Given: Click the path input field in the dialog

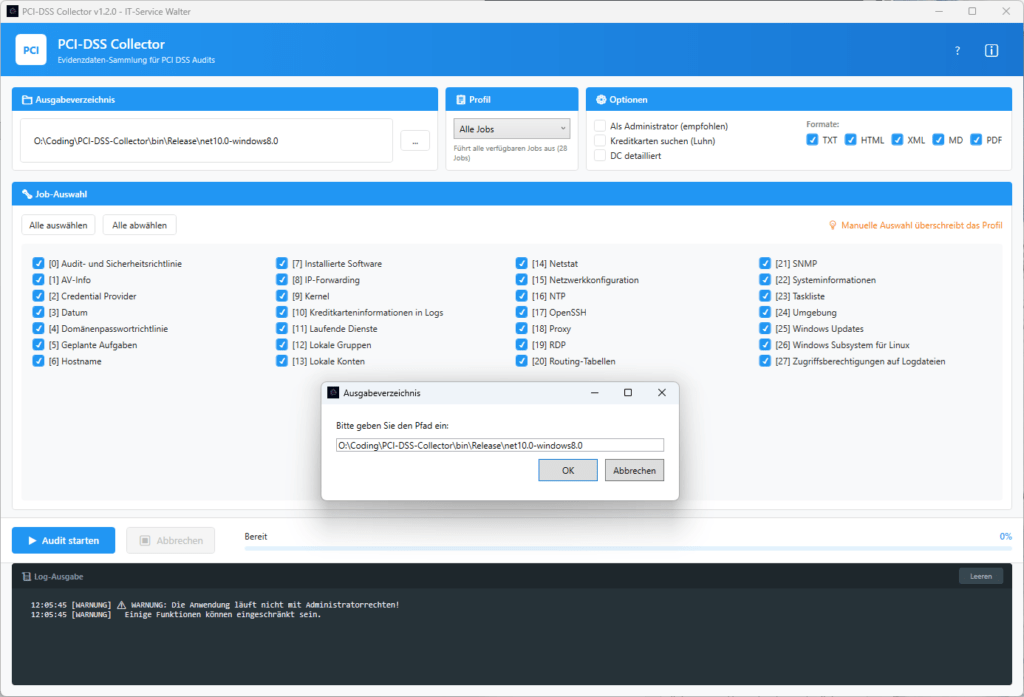Looking at the screenshot, I should pos(497,444).
